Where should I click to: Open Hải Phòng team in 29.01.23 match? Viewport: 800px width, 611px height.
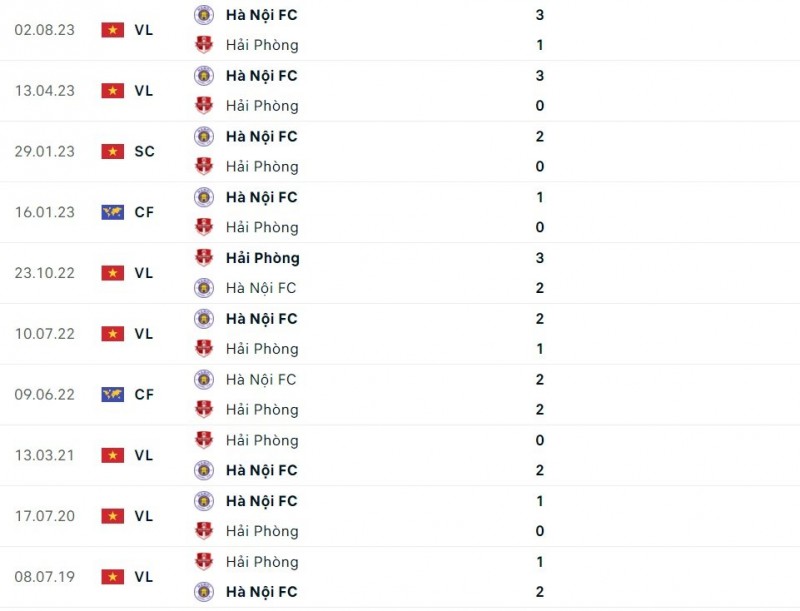[262, 167]
